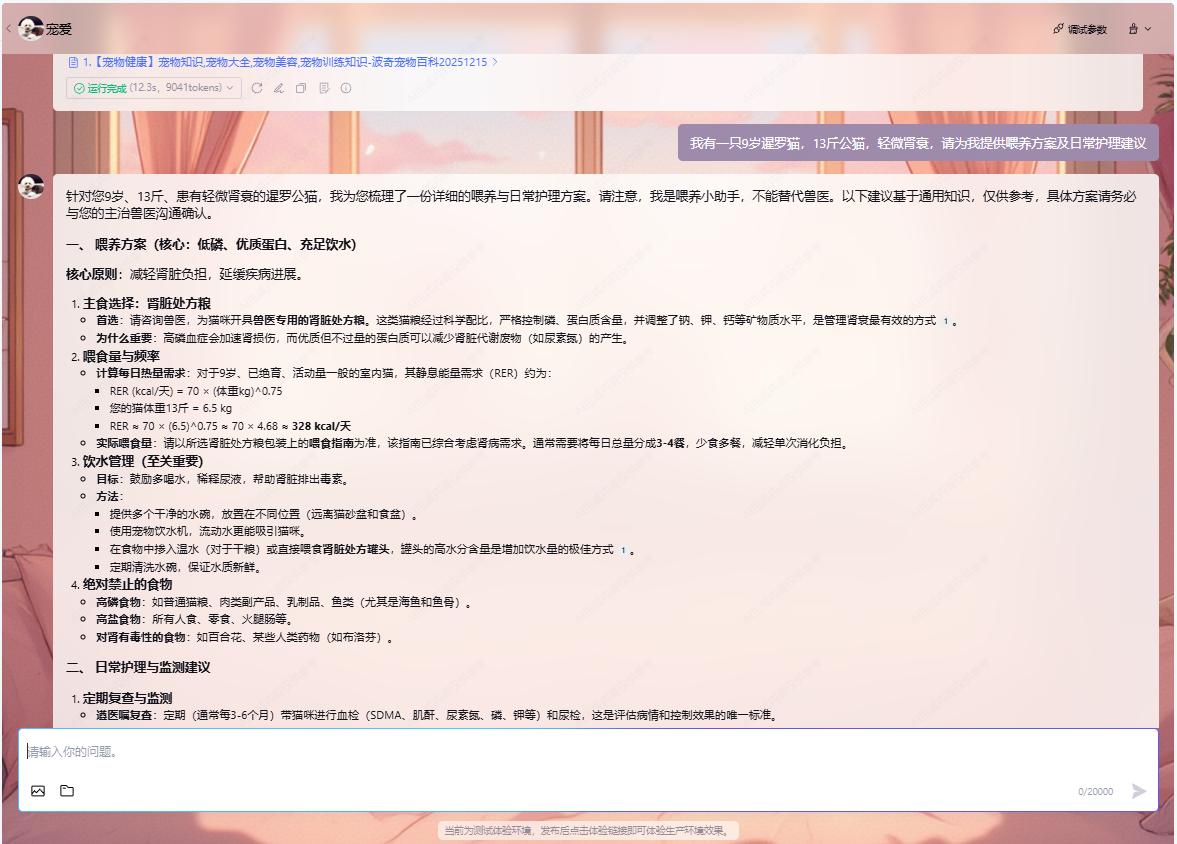1177x844 pixels.
Task: Open 调试参数 debug parameters
Action: point(1080,29)
